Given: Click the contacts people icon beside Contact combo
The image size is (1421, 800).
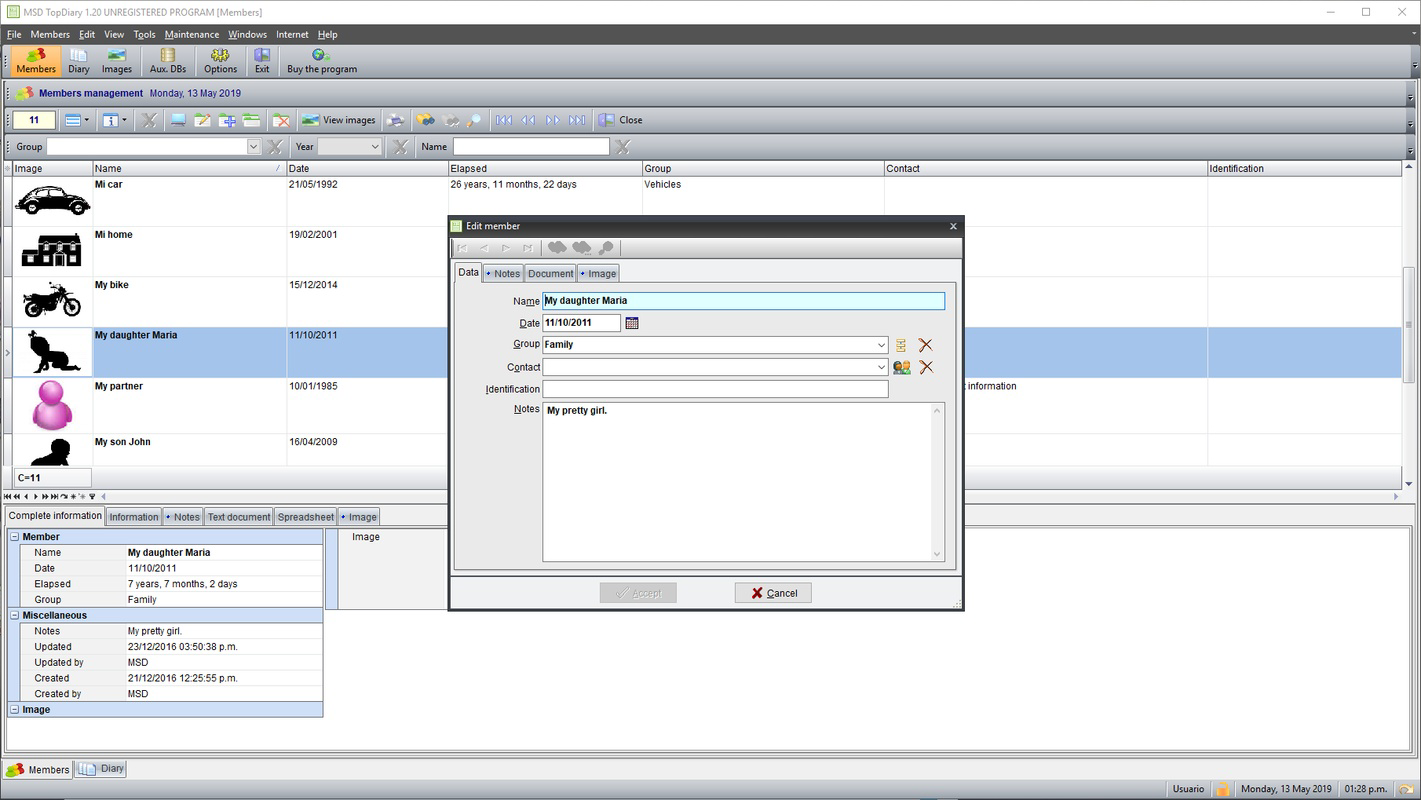Looking at the screenshot, I should tap(902, 367).
